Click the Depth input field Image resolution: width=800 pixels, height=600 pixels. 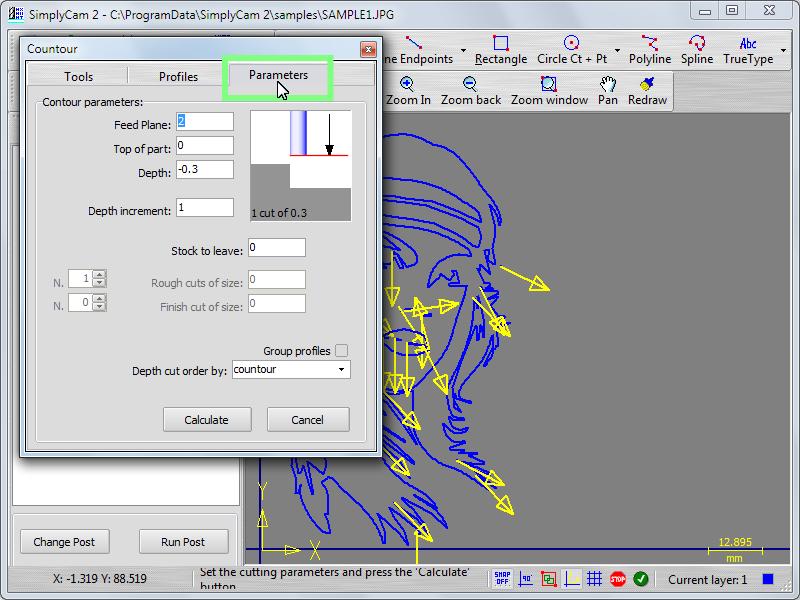(205, 169)
